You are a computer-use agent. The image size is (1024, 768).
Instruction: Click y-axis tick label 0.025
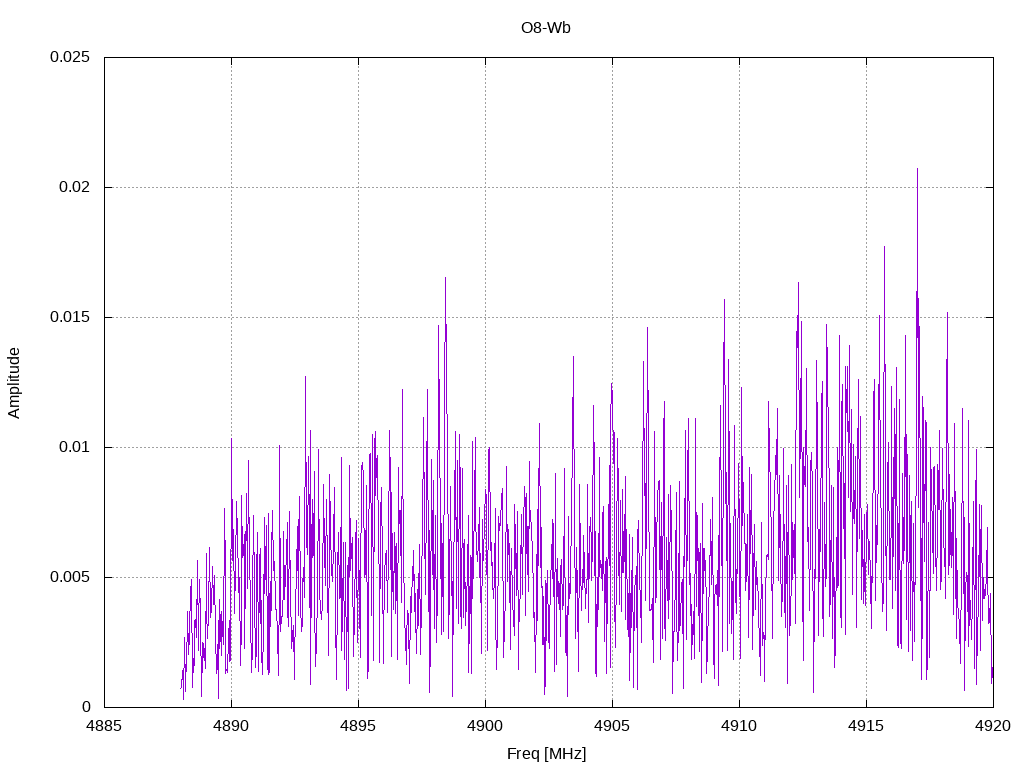[70, 57]
